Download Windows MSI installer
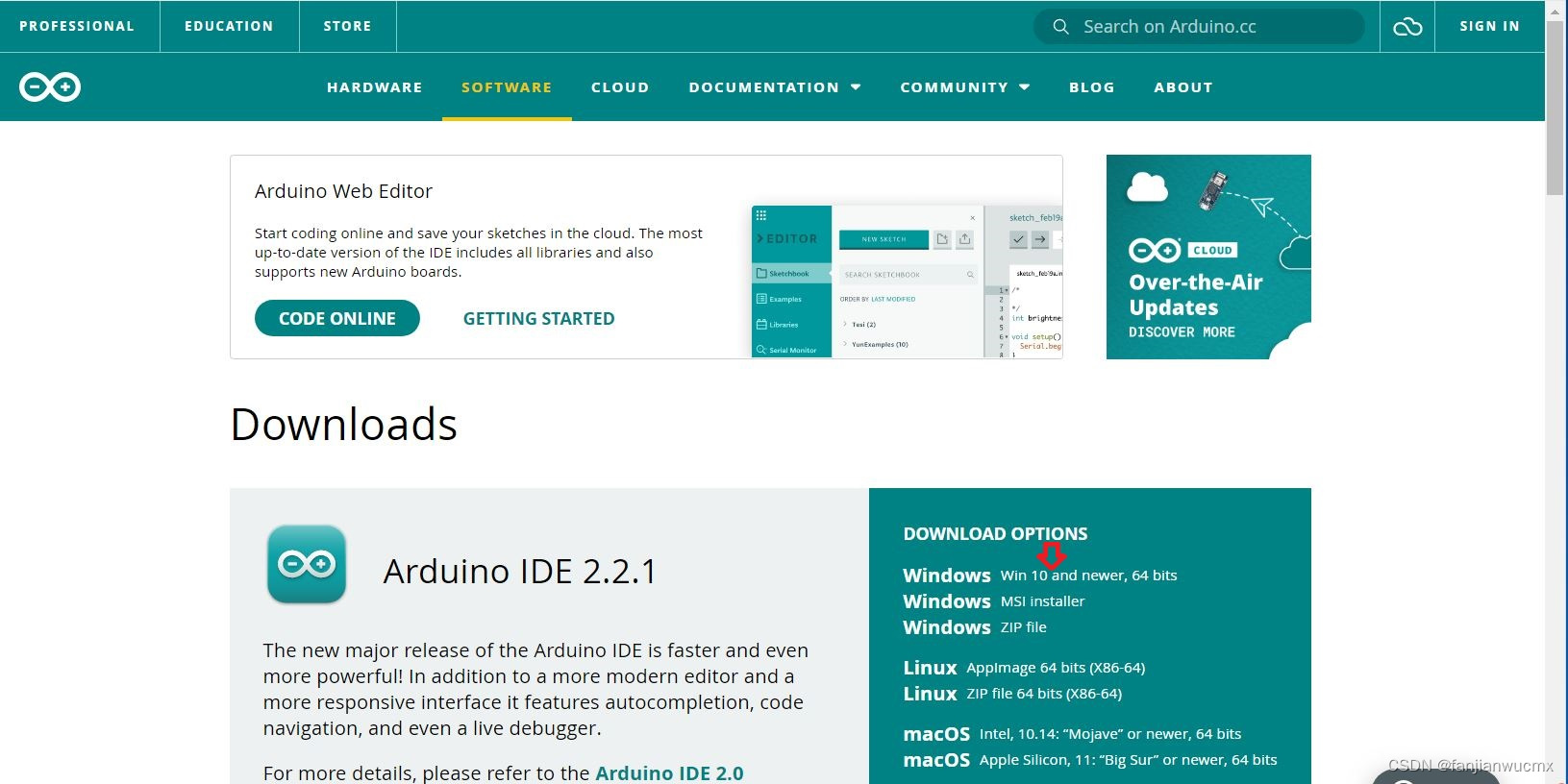The height and width of the screenshot is (784, 1568). coord(994,601)
